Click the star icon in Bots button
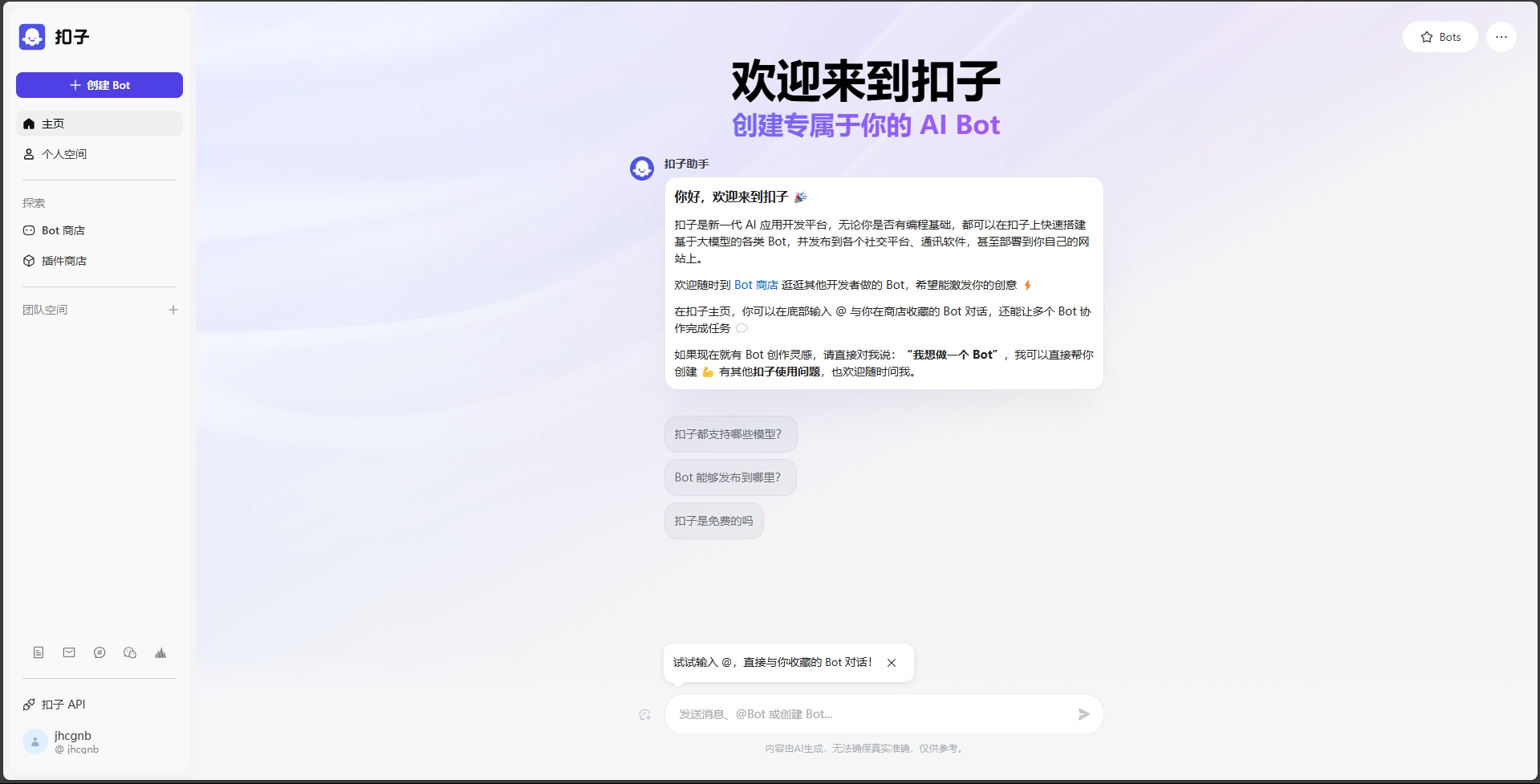The width and height of the screenshot is (1540, 784). 1427,37
